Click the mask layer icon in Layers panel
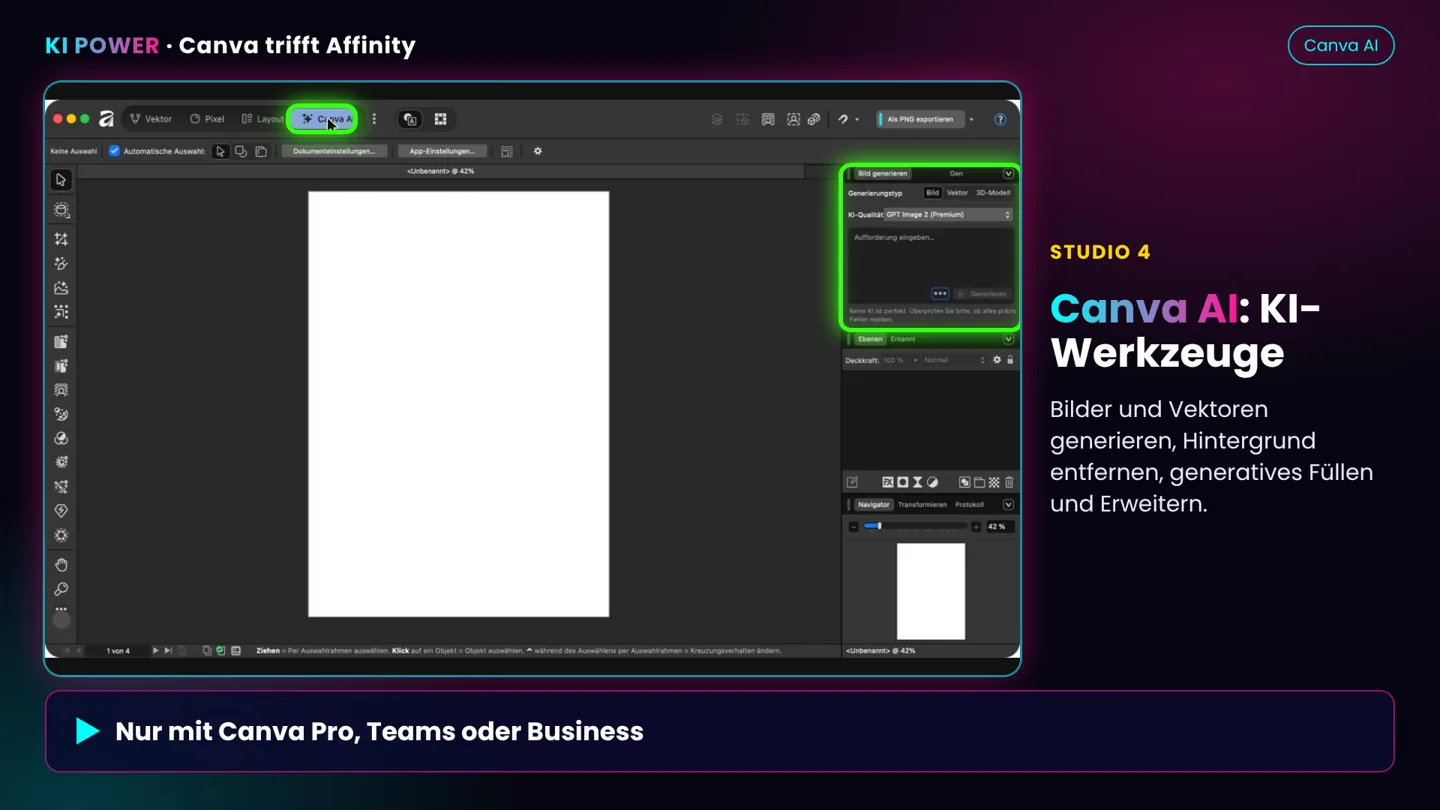 (x=902, y=482)
